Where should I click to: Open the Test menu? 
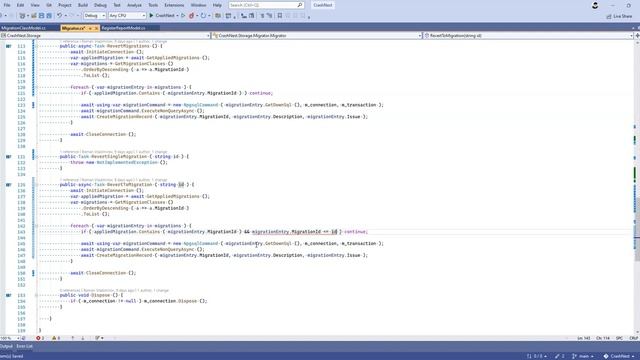tap(117, 5)
